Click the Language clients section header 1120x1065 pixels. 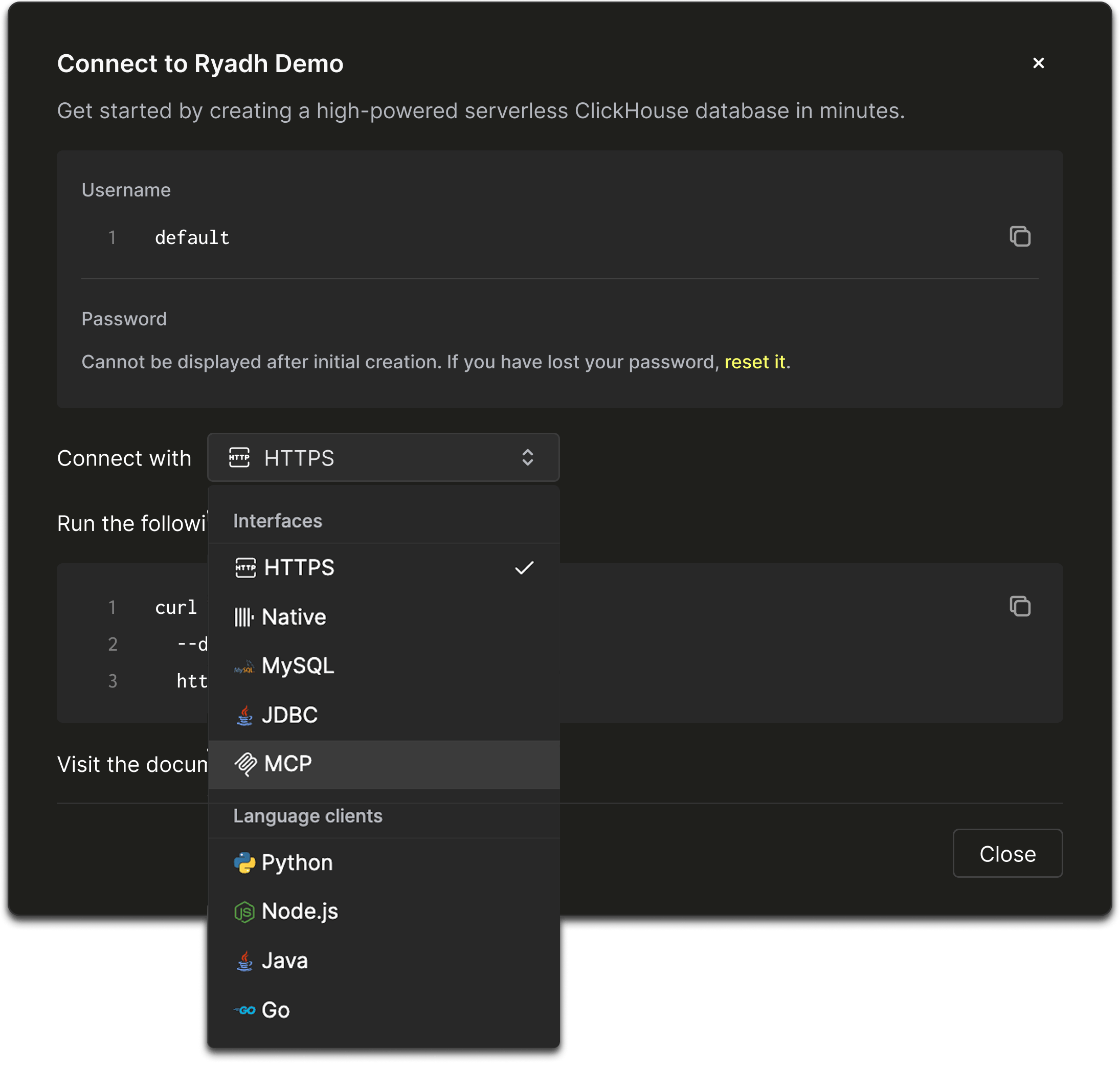click(308, 816)
